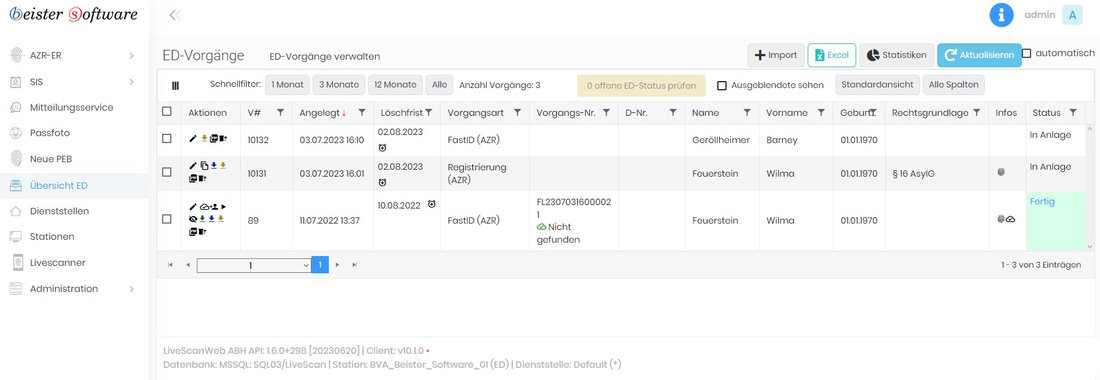Apply the "12 Monate" quick filter
This screenshot has width=1100, height=380.
click(x=395, y=85)
